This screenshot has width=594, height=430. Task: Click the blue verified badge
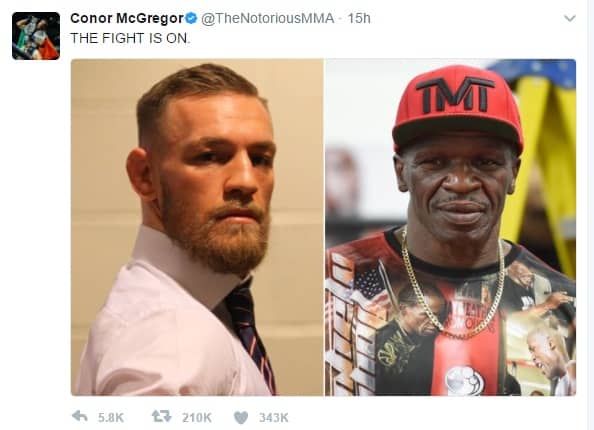191,18
